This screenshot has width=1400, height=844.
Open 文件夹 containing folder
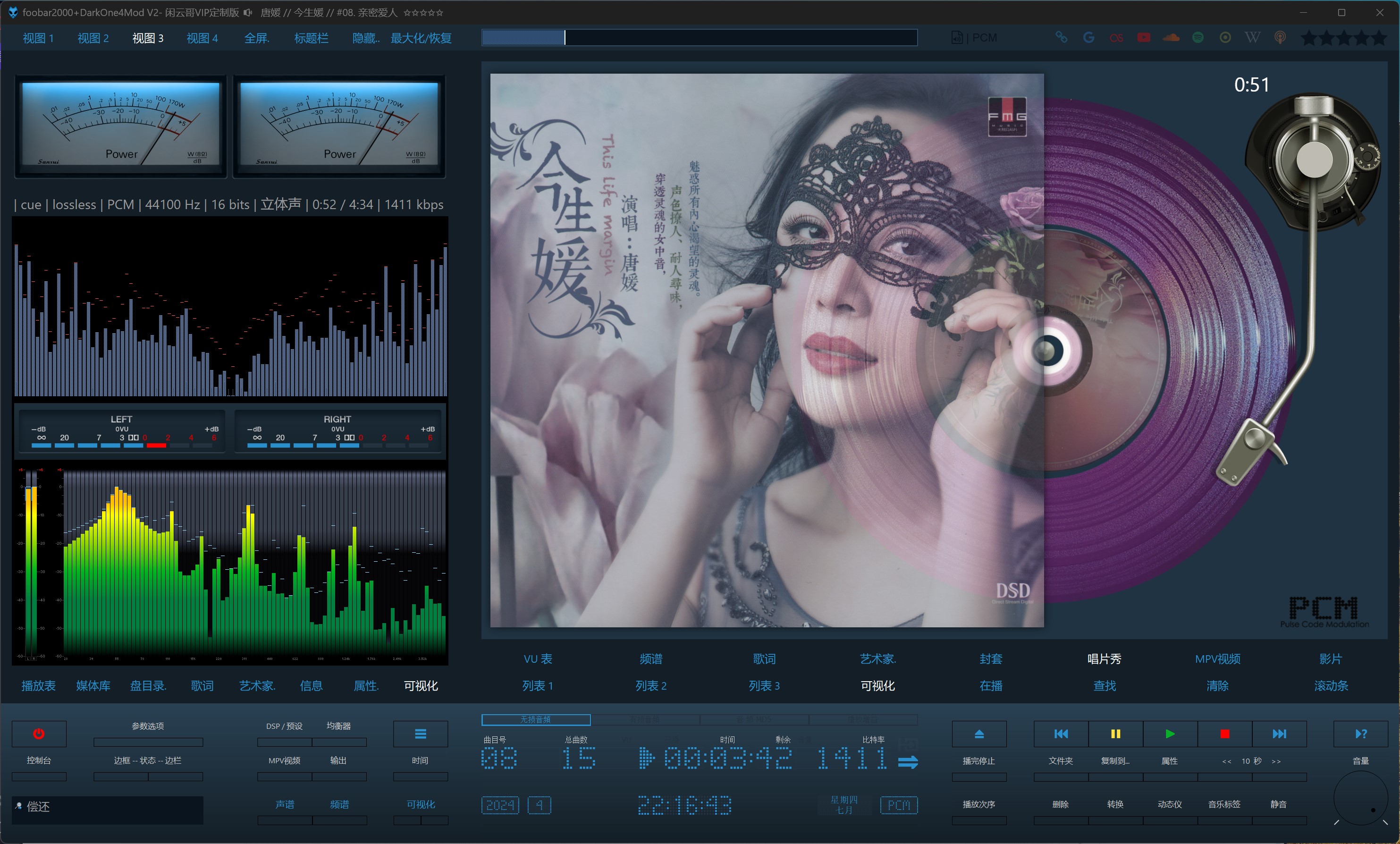coord(1061,760)
